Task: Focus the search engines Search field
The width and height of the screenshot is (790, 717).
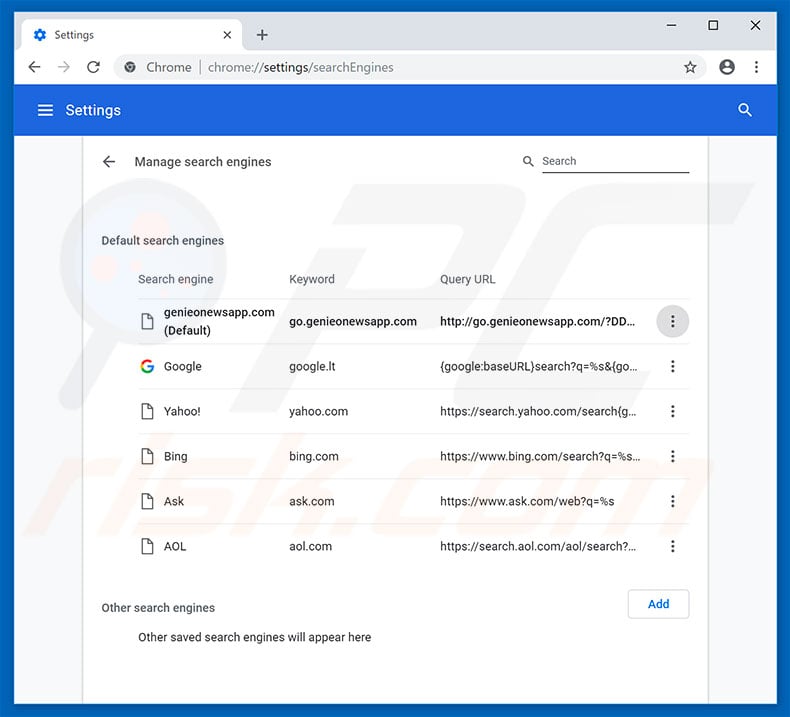Action: pos(615,161)
